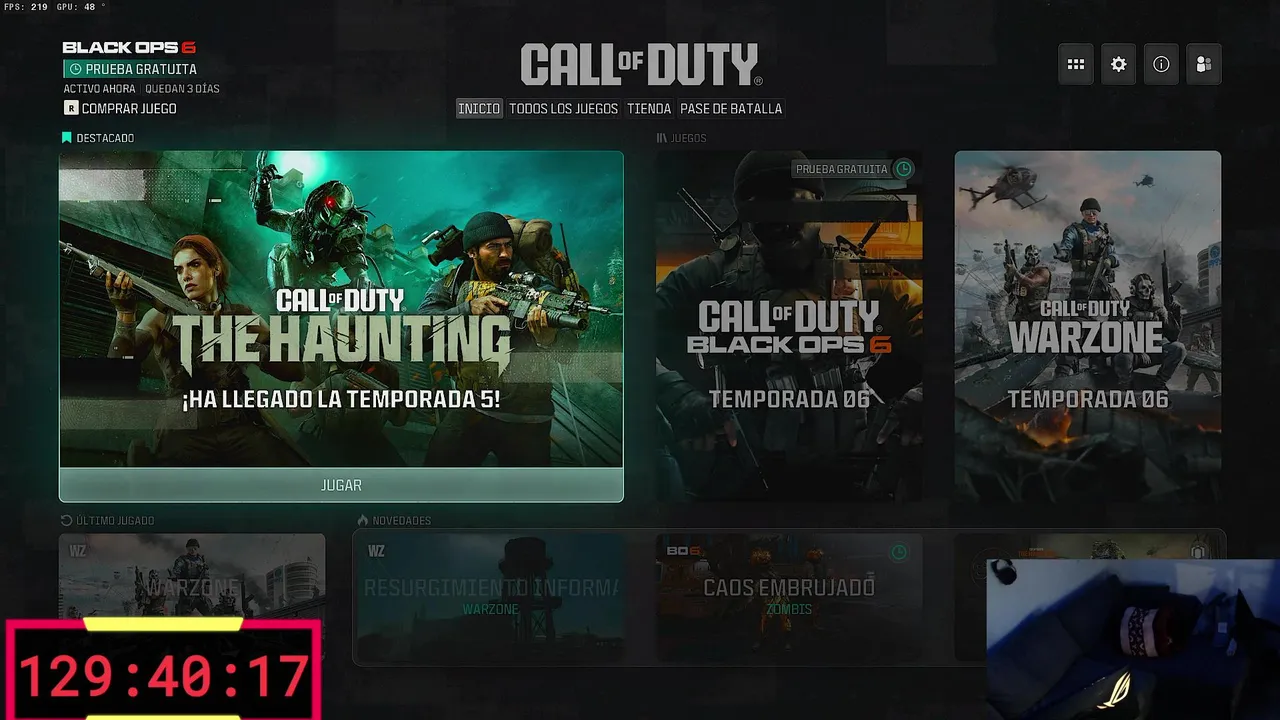
Task: Click the clock icon on Black Ops 6 tile
Action: [x=903, y=169]
